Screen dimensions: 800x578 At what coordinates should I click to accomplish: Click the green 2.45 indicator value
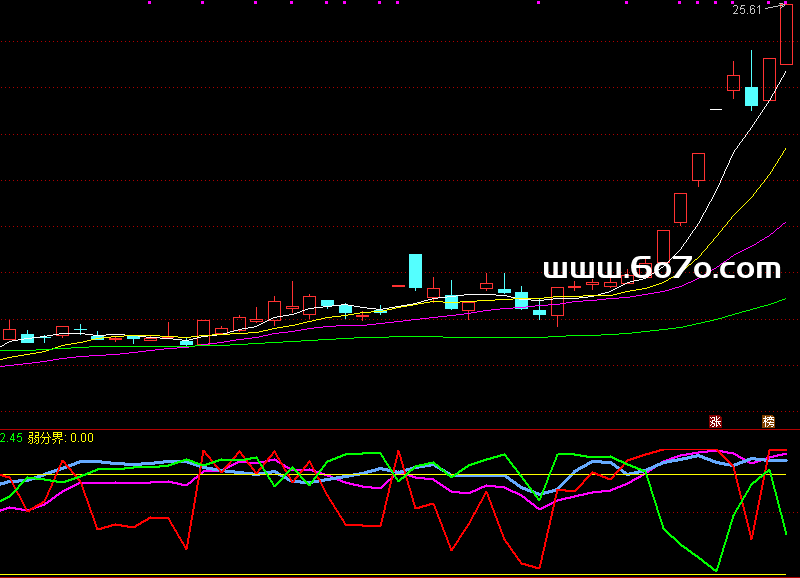[11, 438]
